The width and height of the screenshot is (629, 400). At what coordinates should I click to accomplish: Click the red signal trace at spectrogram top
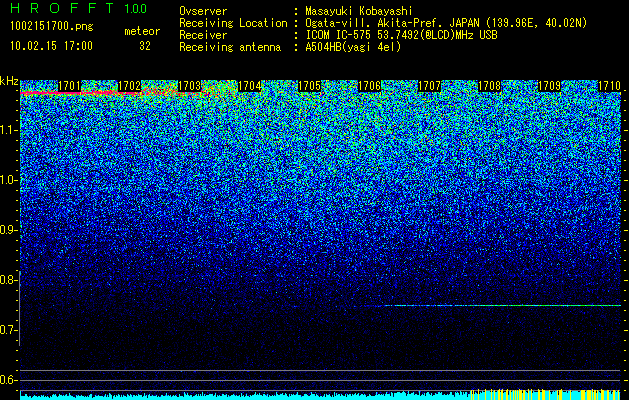80,93
